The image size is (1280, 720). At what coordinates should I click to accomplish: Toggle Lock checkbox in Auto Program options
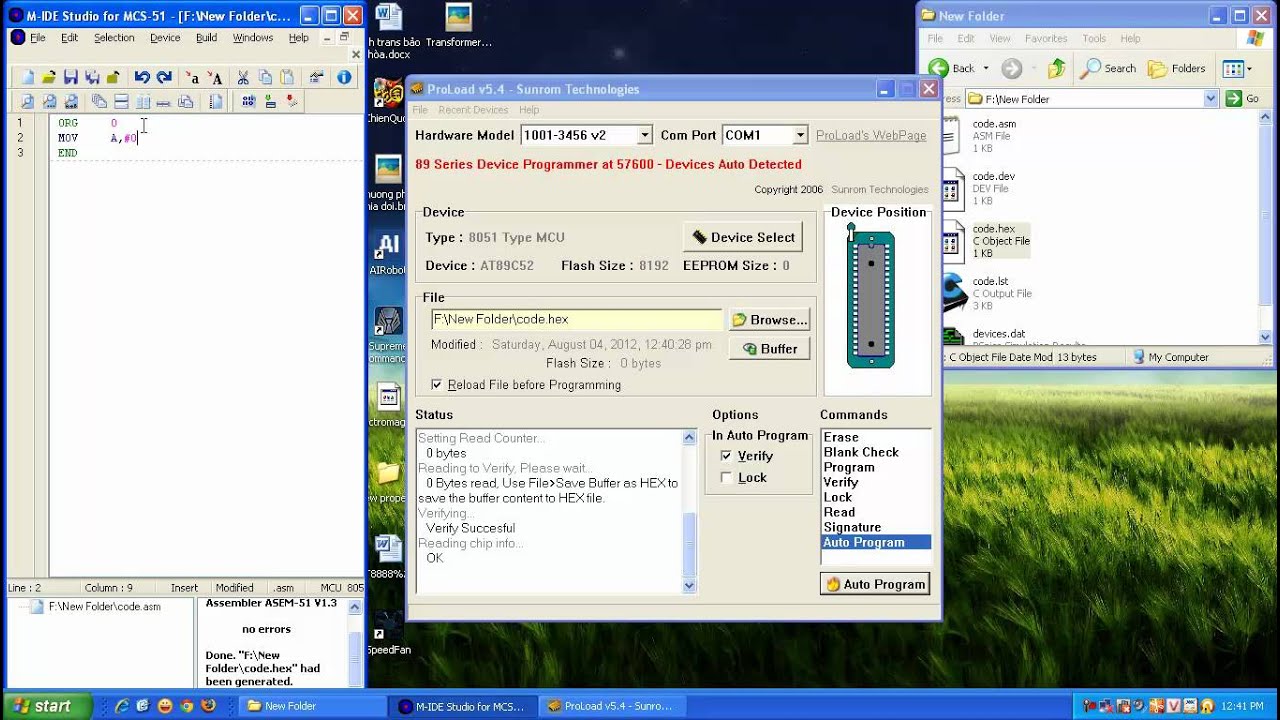(726, 478)
